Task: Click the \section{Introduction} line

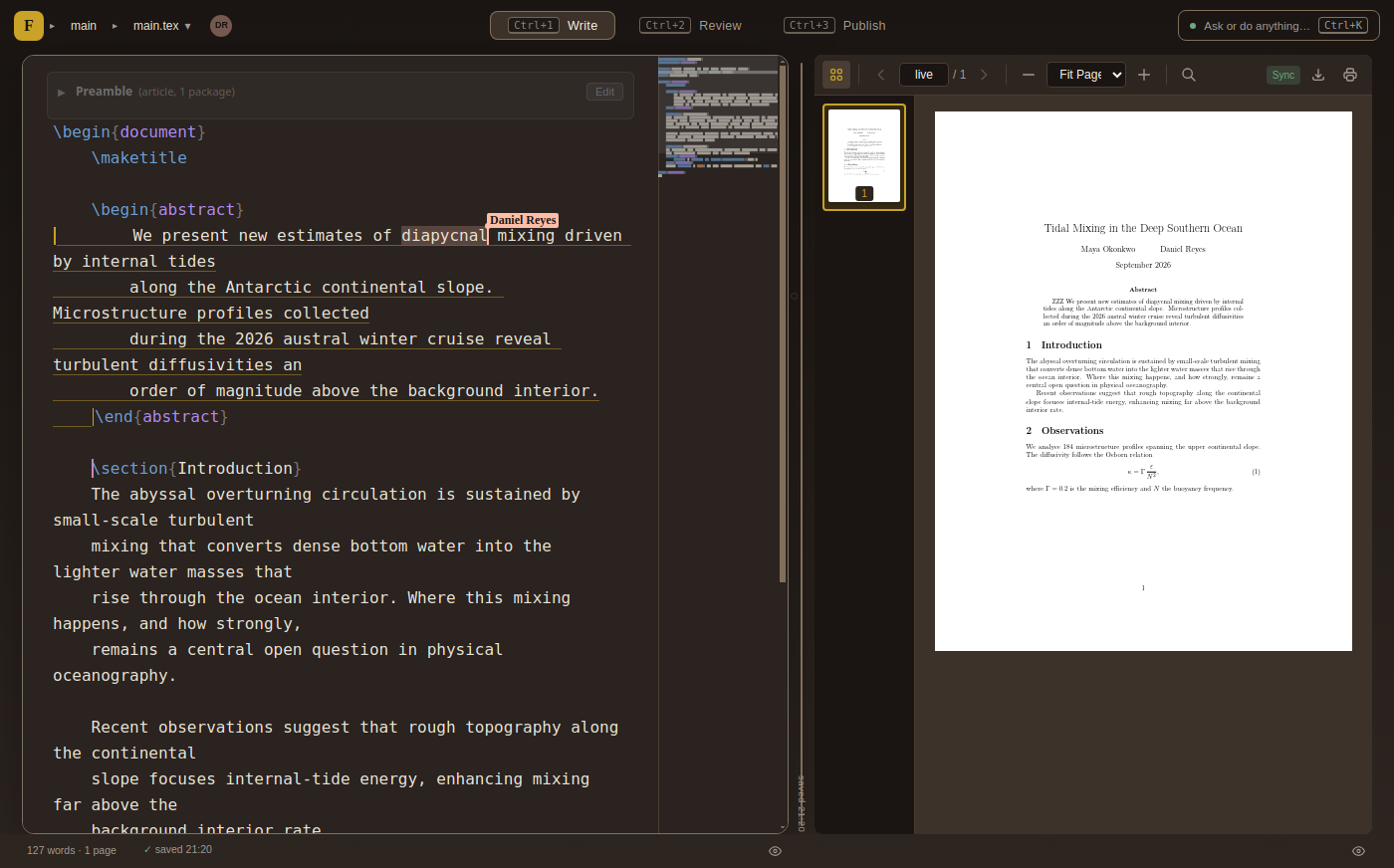Action: (196, 468)
